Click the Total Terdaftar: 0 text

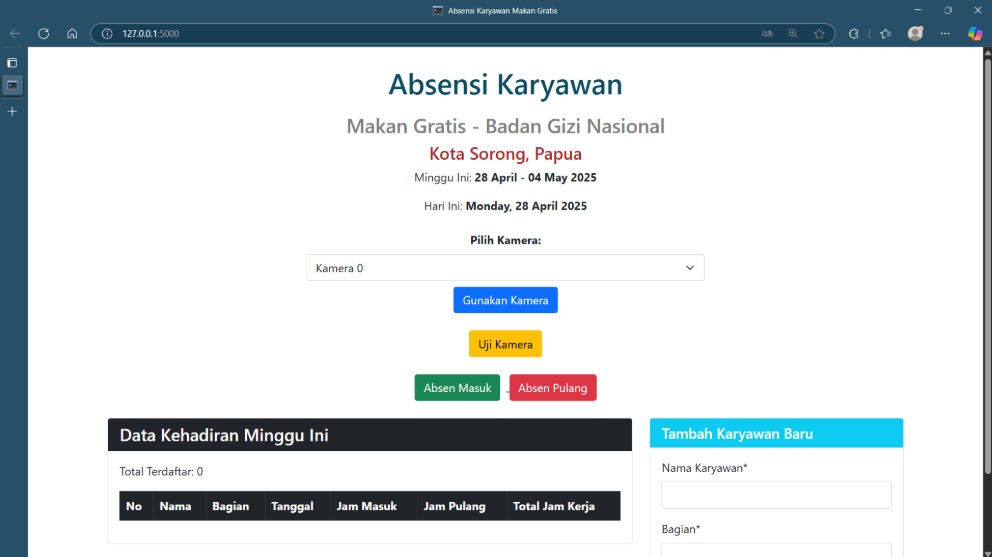(161, 472)
